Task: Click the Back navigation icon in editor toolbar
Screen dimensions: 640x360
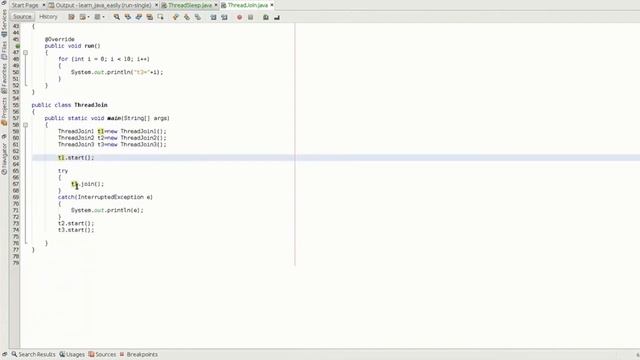Action: (x=83, y=17)
